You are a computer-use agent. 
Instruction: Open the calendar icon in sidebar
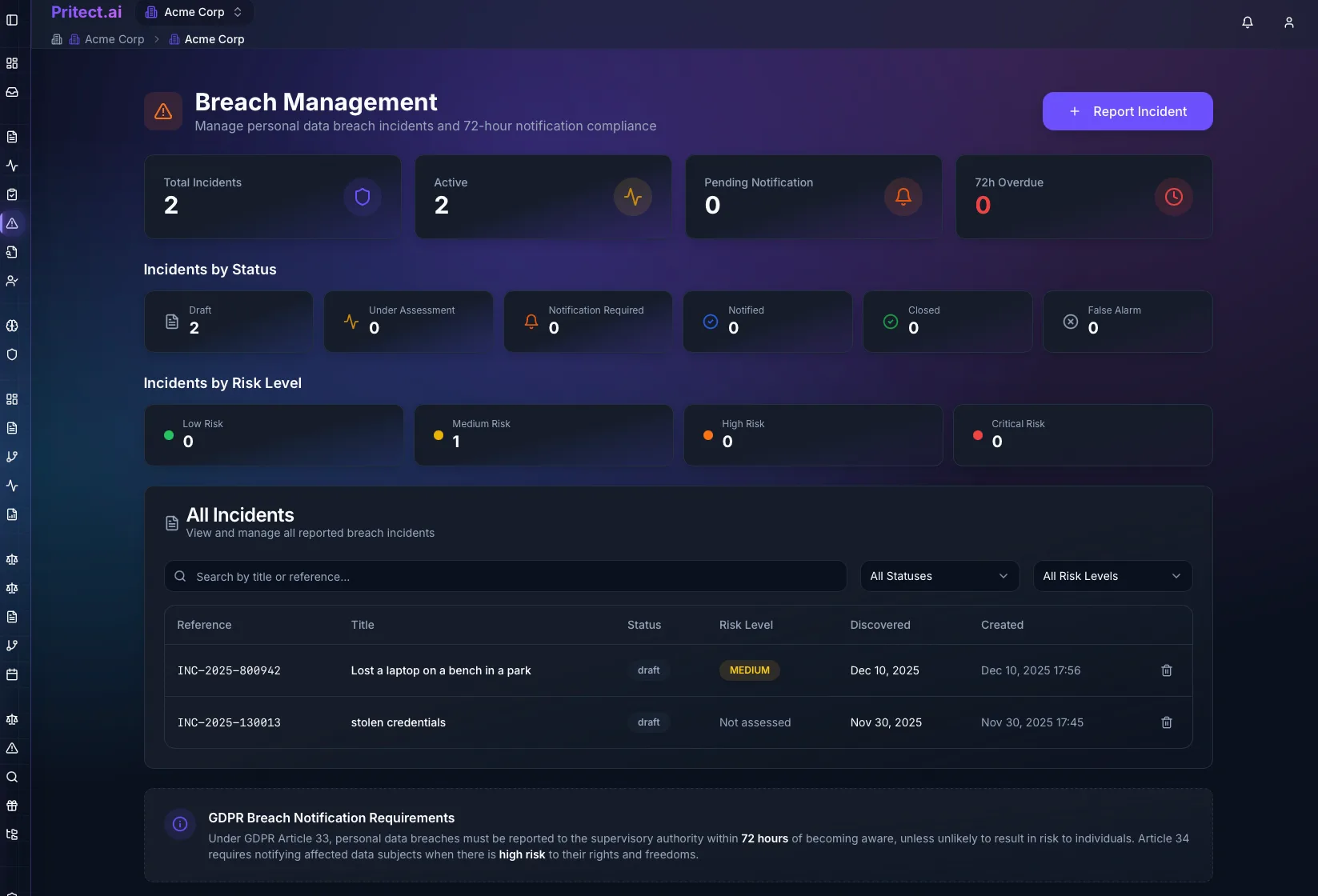(12, 674)
